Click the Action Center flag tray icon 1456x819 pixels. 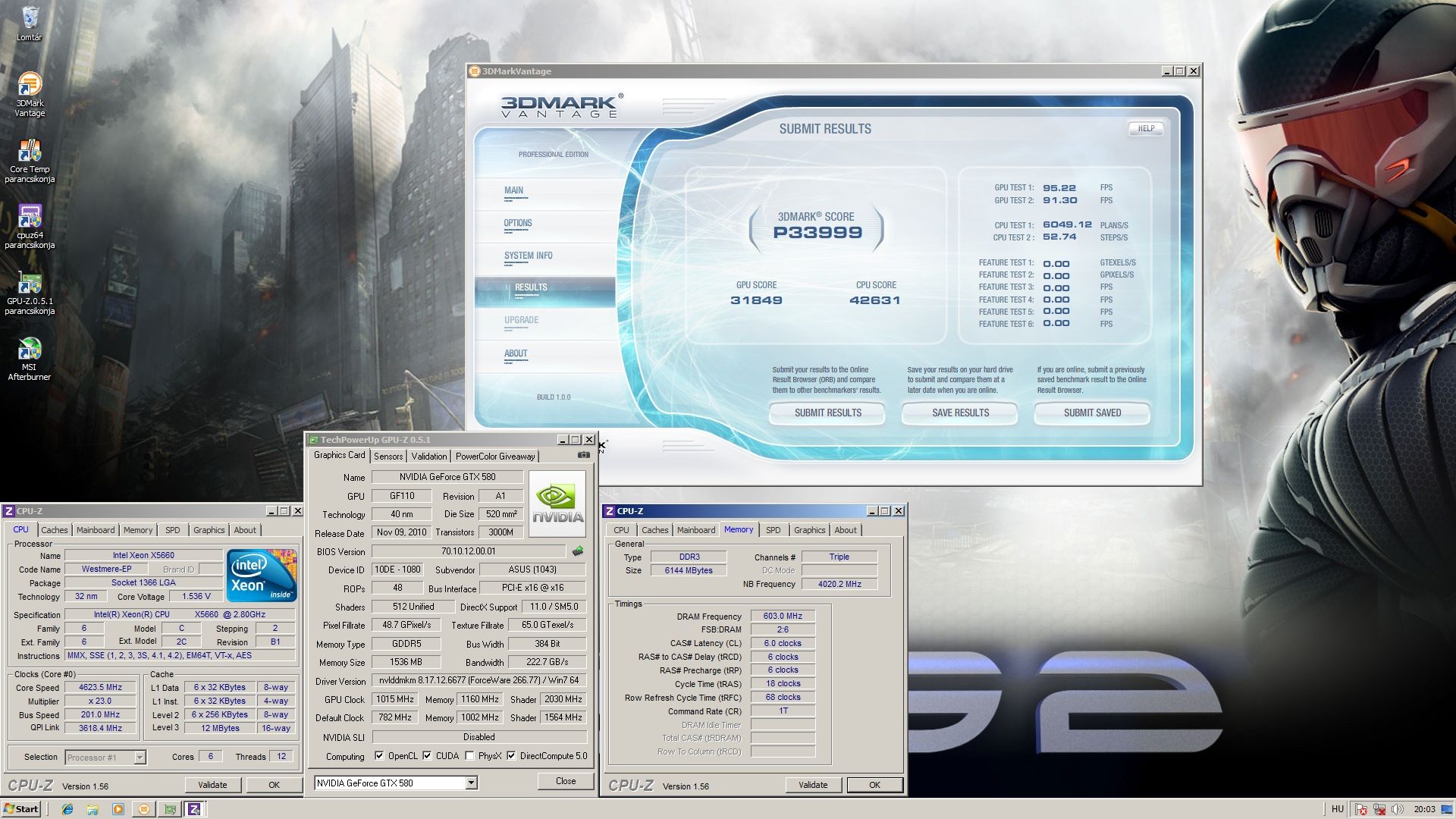click(x=1361, y=809)
